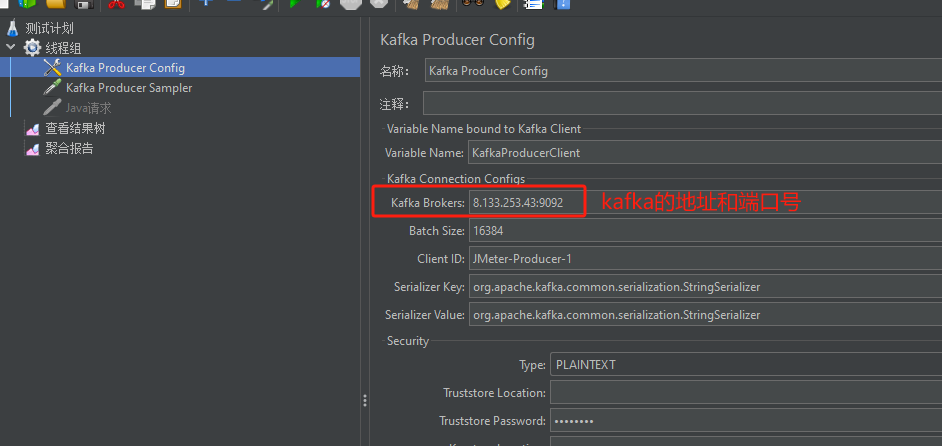
Task: Click the Variable Name field KafkaProducerClient
Action: [705, 153]
